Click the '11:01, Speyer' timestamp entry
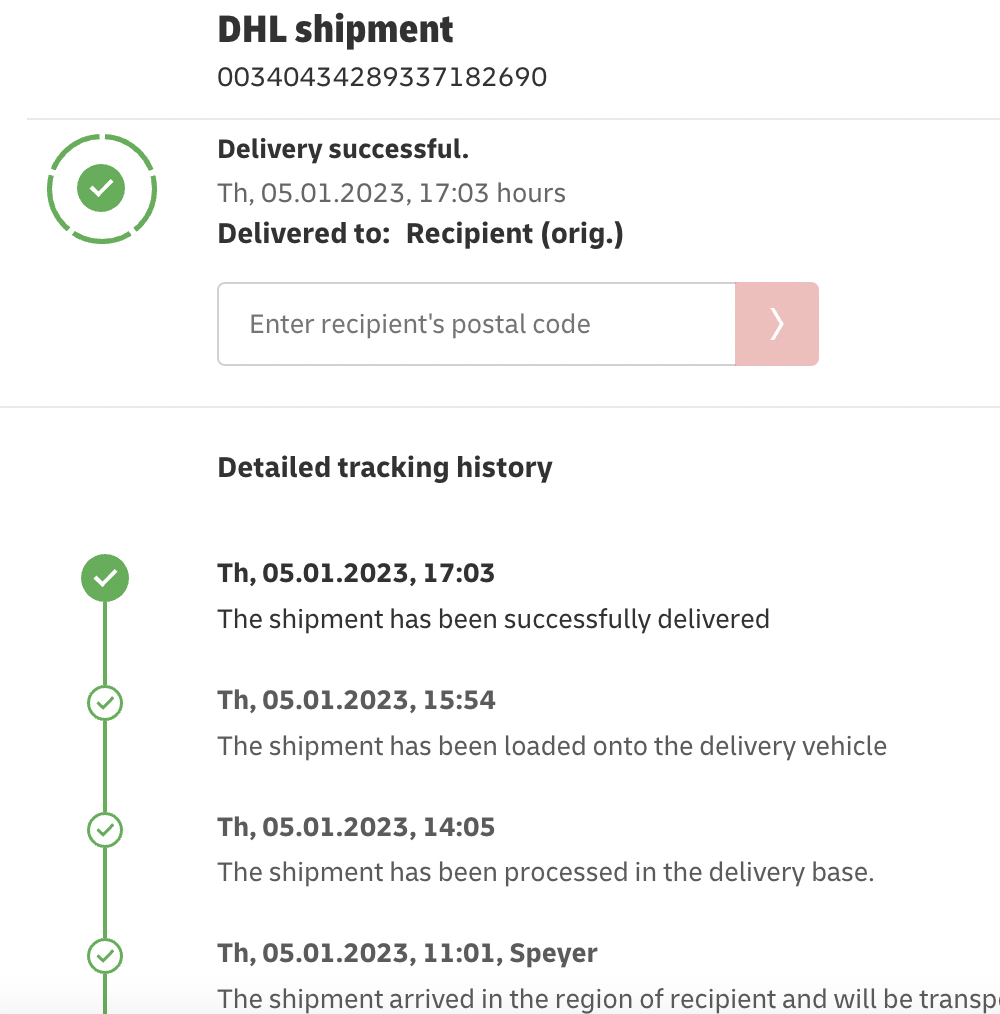 pos(407,953)
